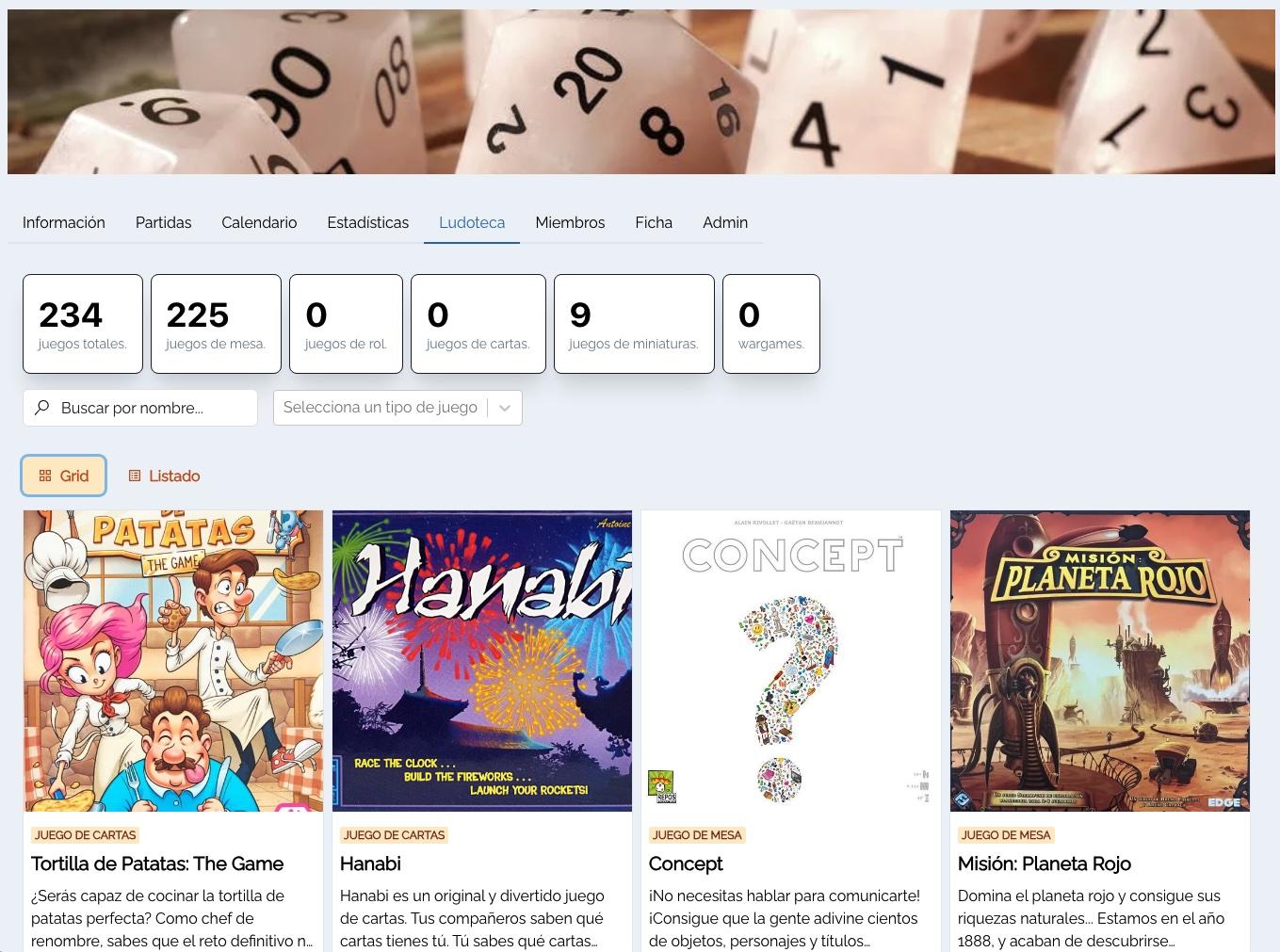Click the Listado list icon

coord(135,476)
